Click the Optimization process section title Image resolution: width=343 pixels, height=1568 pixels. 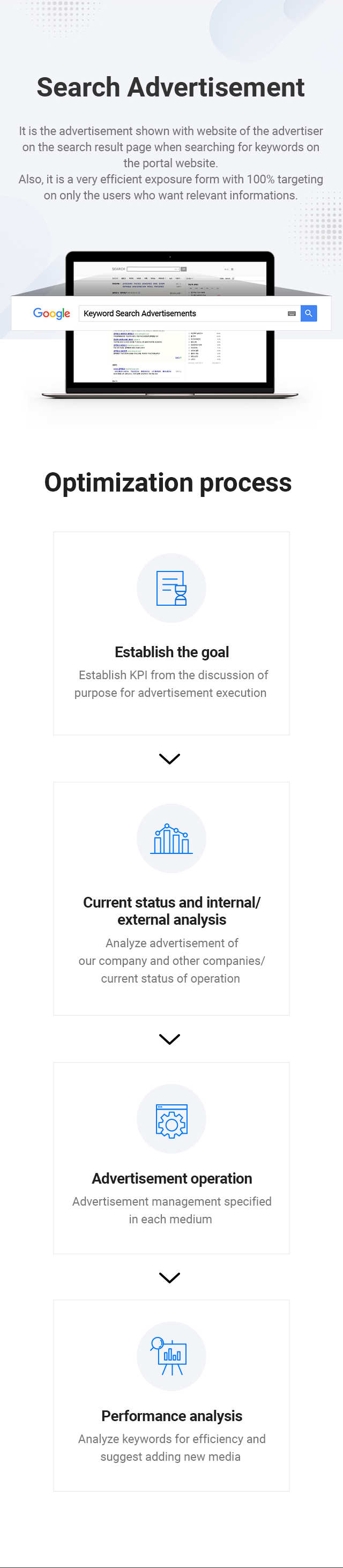coord(168,482)
